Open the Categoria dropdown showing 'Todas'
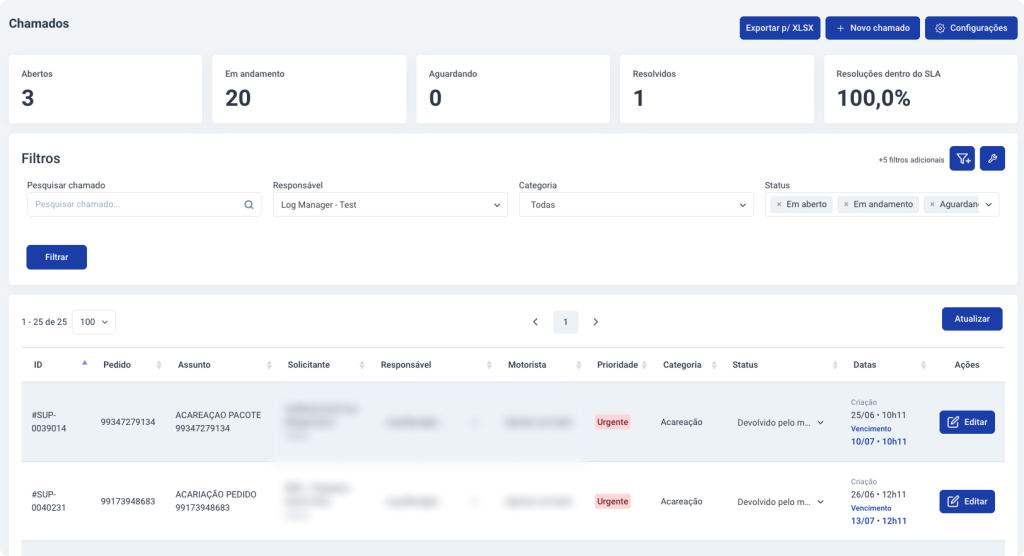 tap(636, 204)
